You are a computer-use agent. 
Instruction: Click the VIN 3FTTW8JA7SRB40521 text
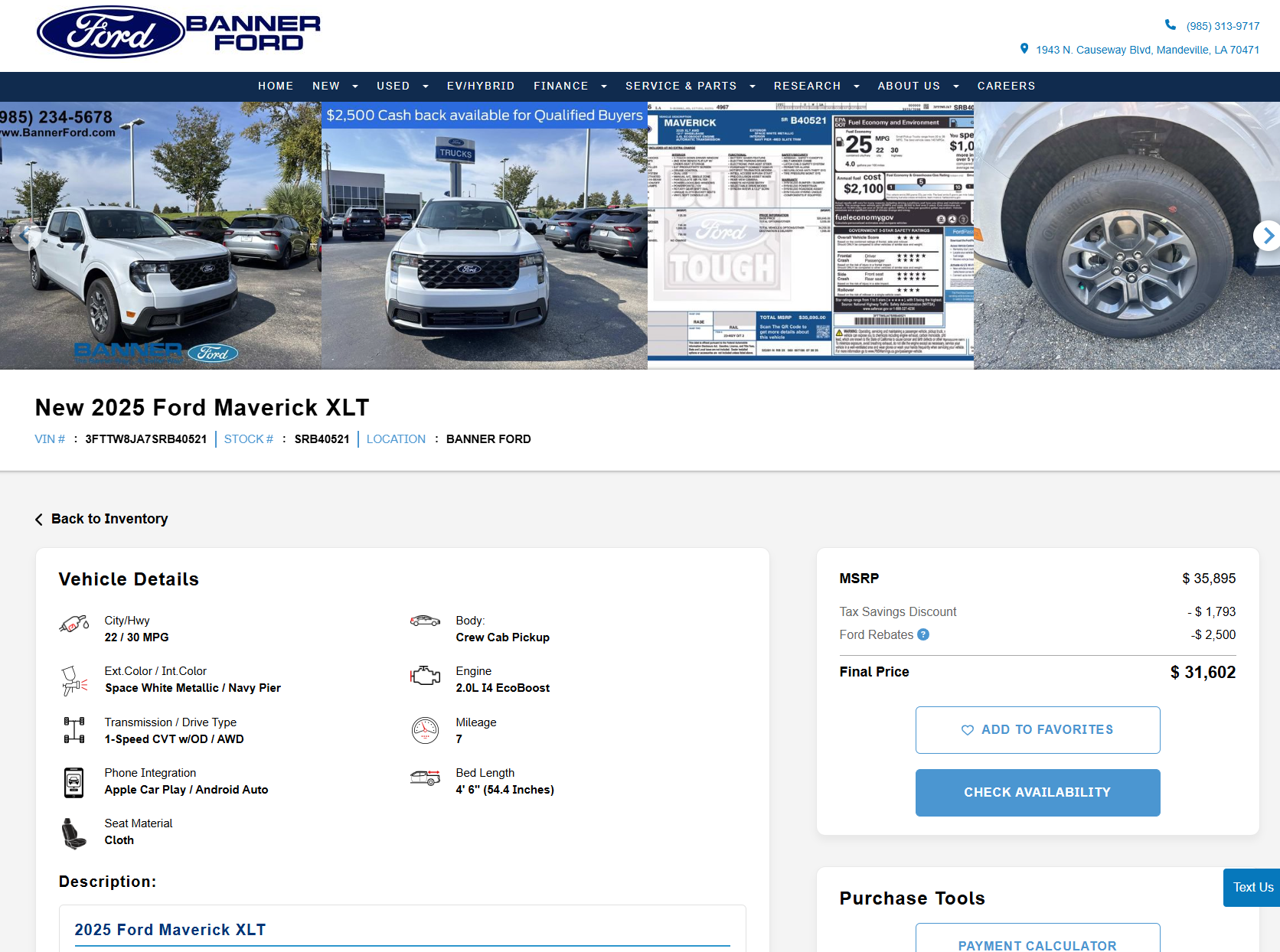click(x=145, y=439)
